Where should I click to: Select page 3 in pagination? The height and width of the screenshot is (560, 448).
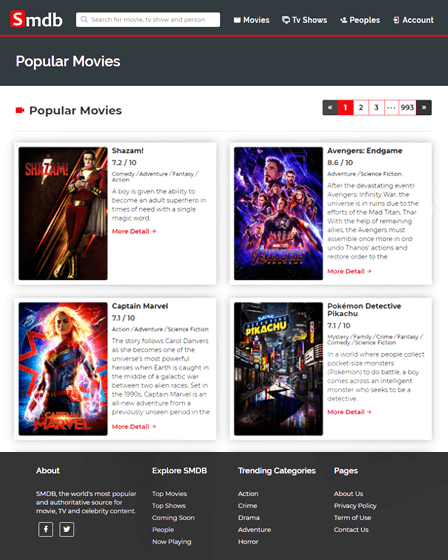[x=376, y=108]
